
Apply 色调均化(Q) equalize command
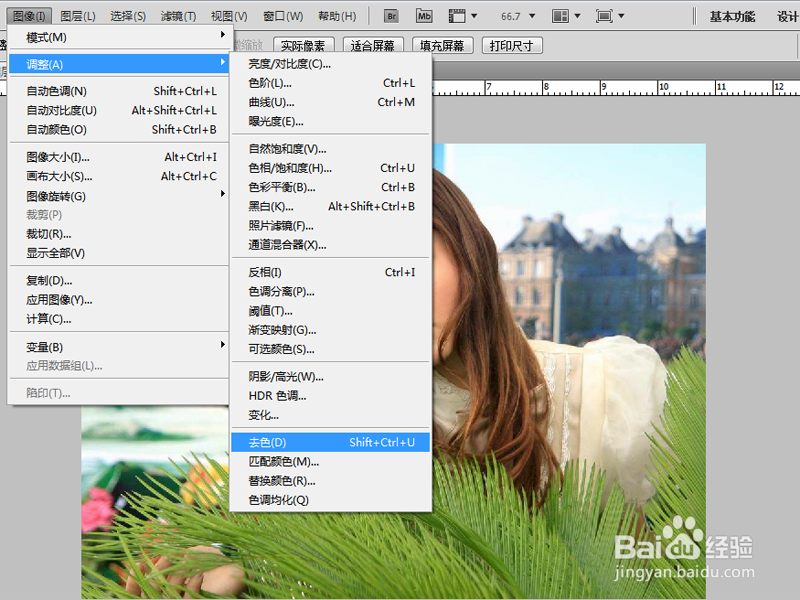coord(331,501)
